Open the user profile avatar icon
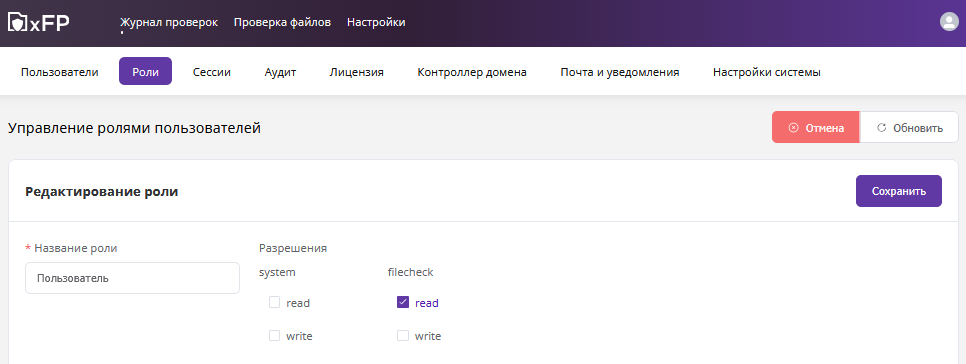Image resolution: width=966 pixels, height=364 pixels. click(x=948, y=22)
